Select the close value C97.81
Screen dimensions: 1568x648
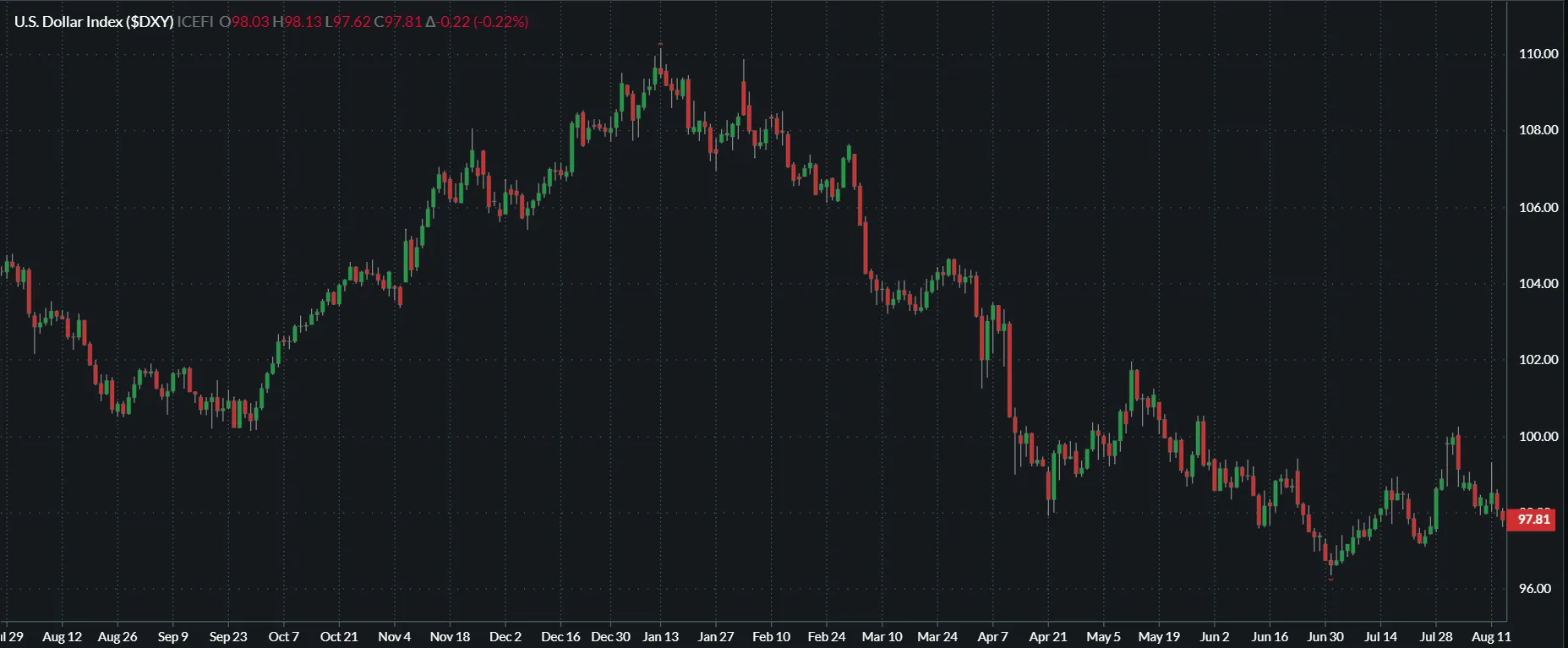click(x=398, y=22)
